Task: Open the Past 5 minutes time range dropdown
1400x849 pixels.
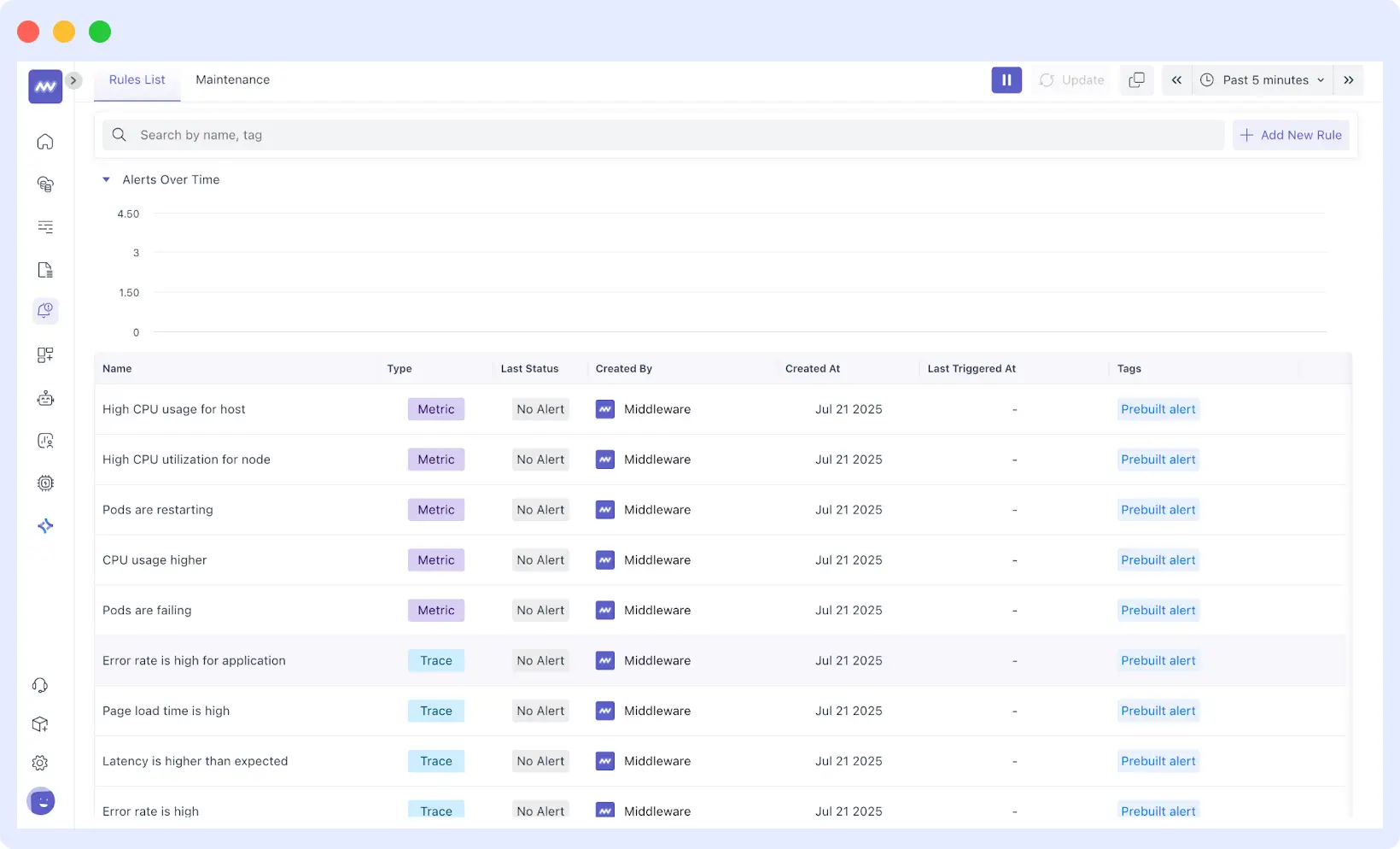Action: click(1262, 79)
